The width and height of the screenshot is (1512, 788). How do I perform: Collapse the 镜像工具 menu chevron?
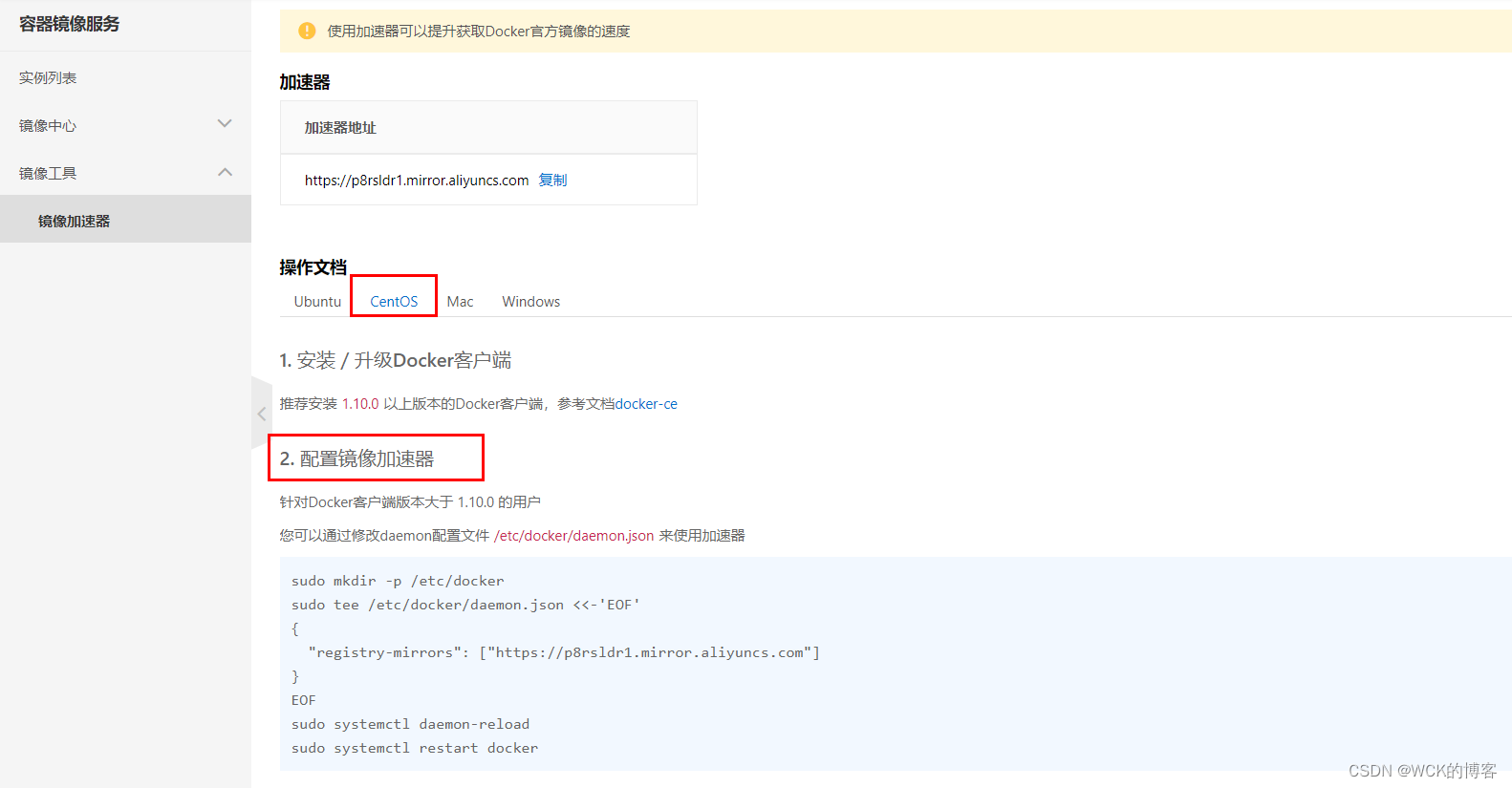pos(225,172)
